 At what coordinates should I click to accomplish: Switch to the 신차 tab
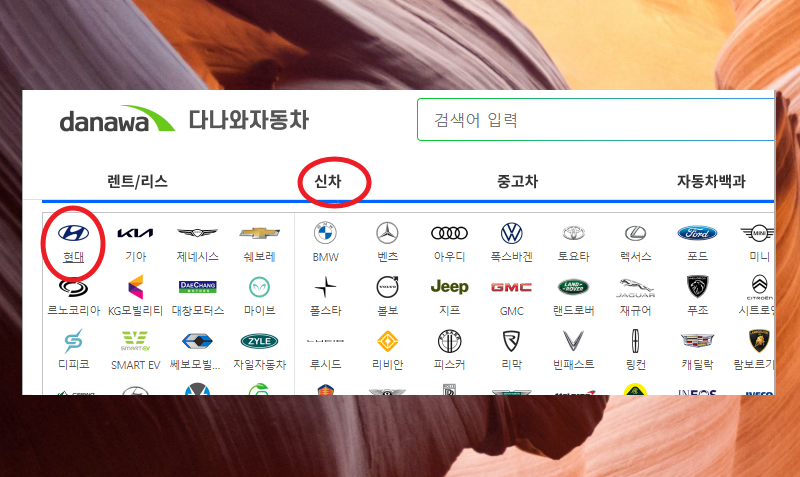pyautogui.click(x=328, y=181)
